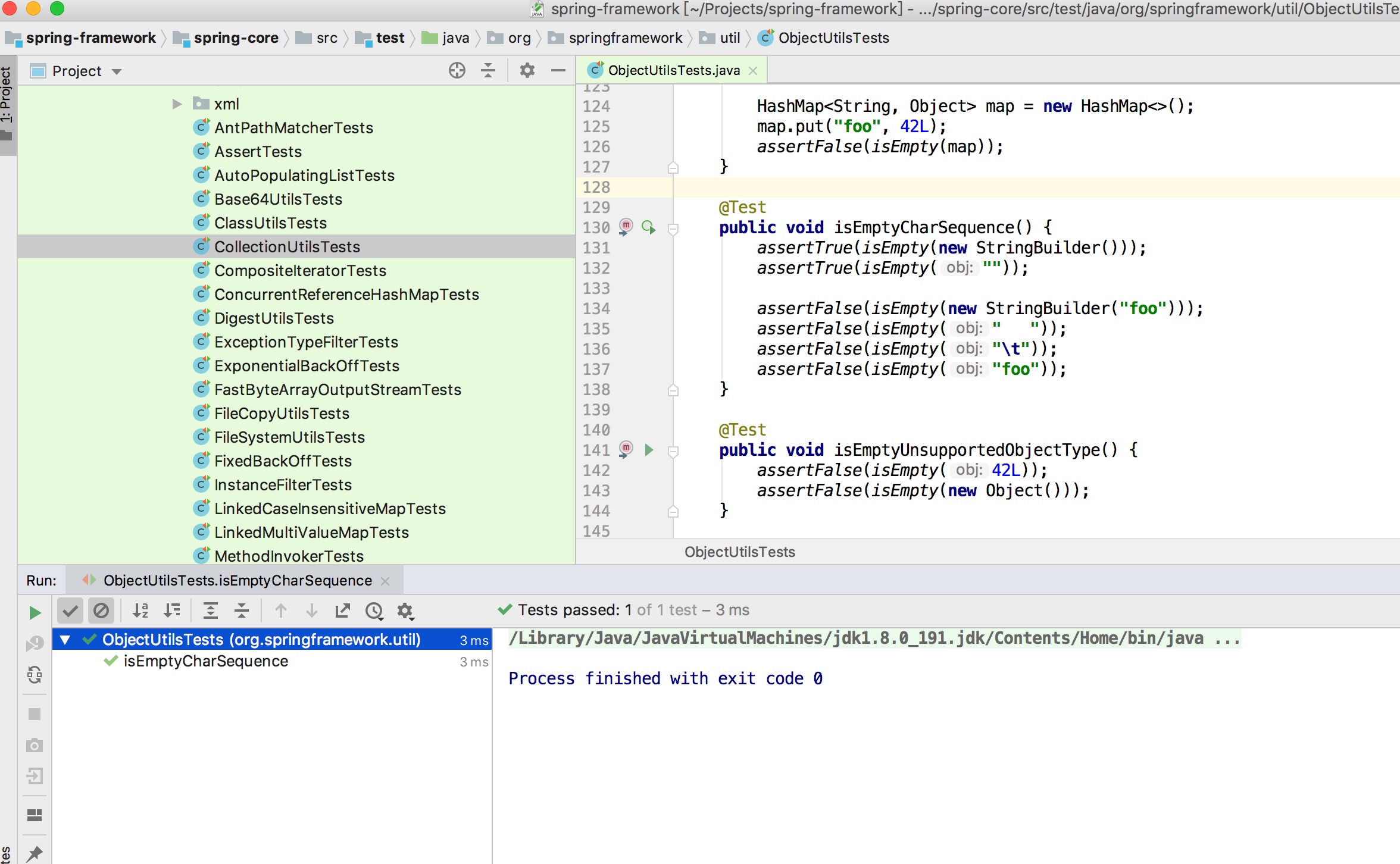
Task: Click fold end marker at line 144
Action: pyautogui.click(x=673, y=511)
